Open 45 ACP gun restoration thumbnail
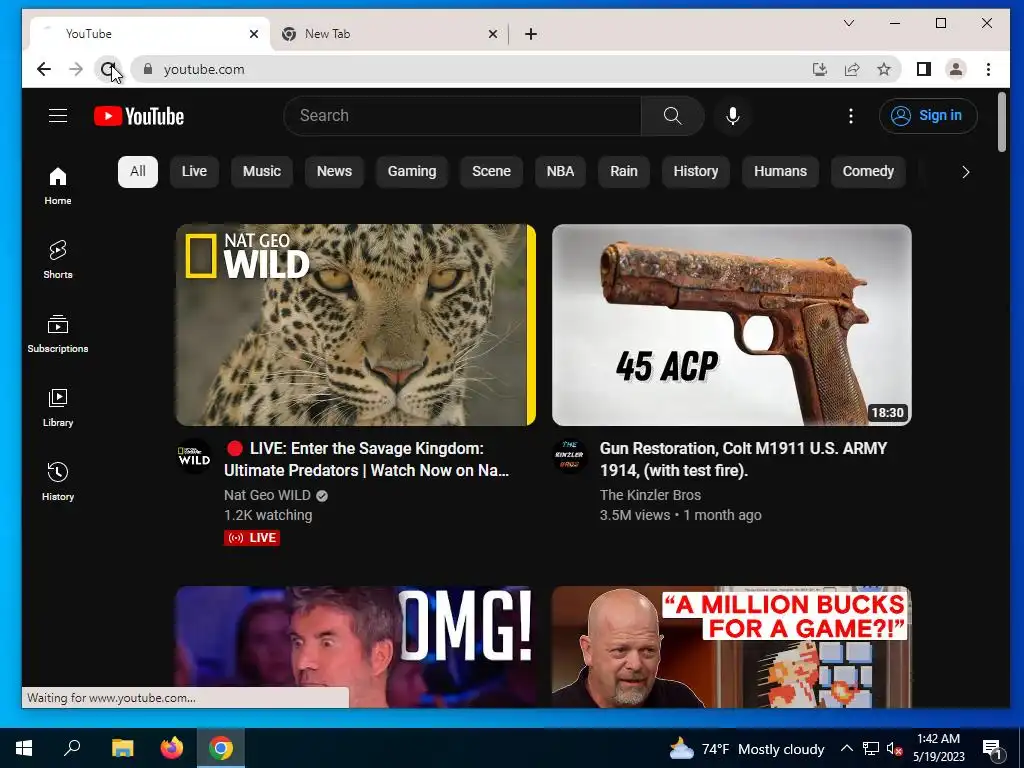The width and height of the screenshot is (1024, 768). (x=731, y=325)
